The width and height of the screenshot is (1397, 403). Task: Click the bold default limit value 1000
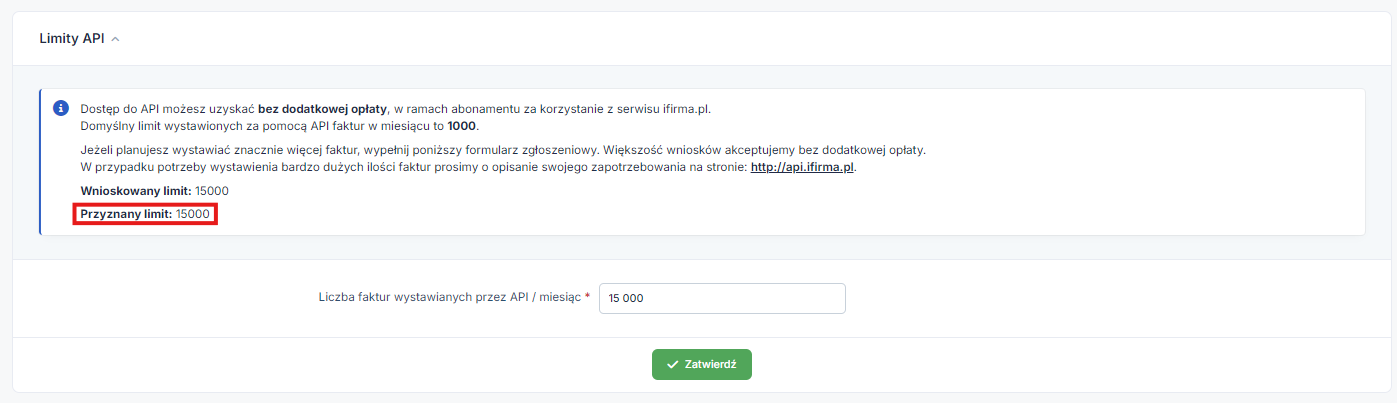(x=463, y=126)
